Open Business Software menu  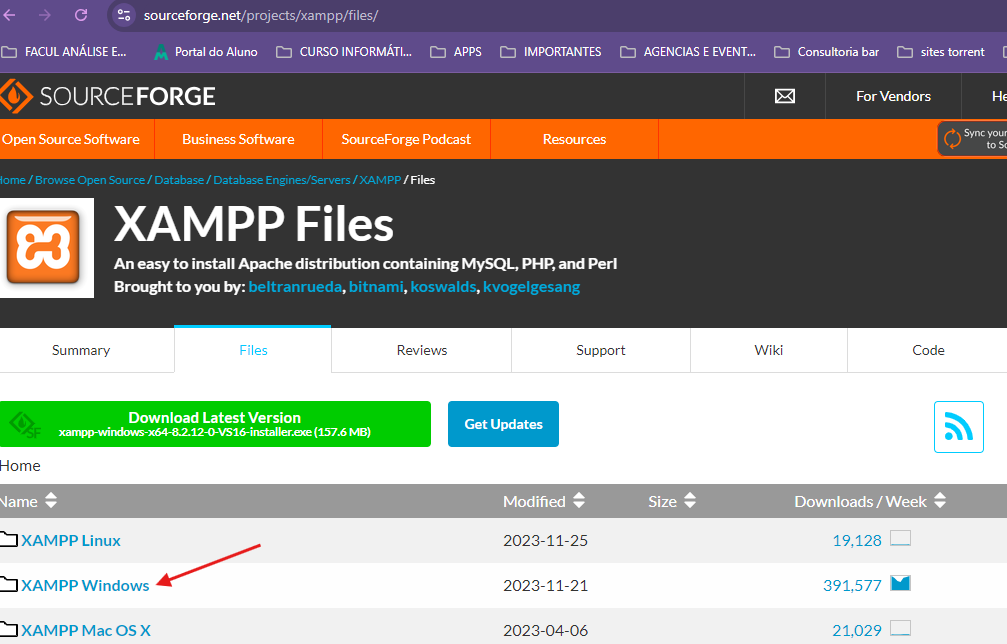(238, 139)
